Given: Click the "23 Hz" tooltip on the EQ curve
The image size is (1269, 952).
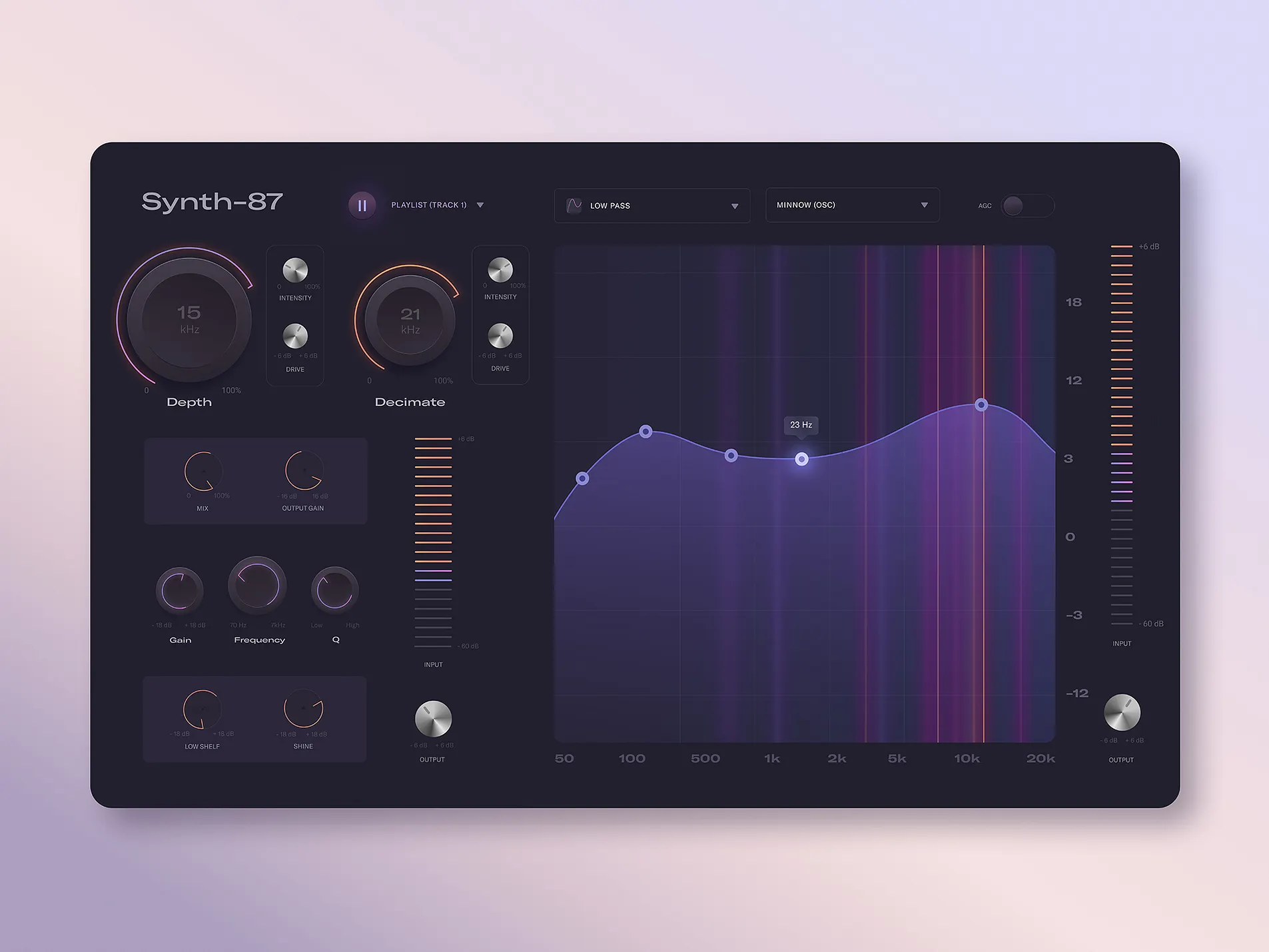Looking at the screenshot, I should click(801, 425).
